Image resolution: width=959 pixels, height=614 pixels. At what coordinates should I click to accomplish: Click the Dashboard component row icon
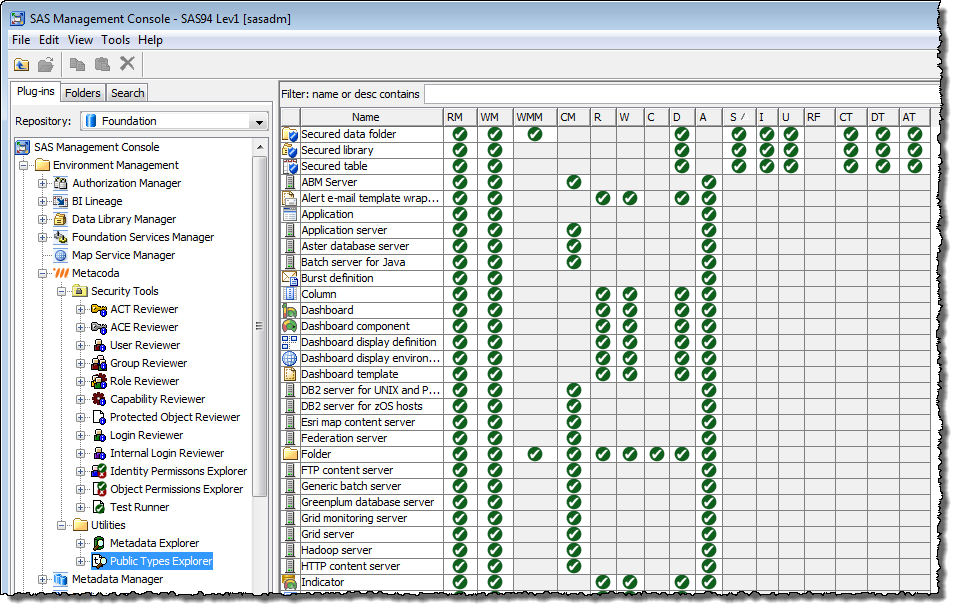[290, 327]
